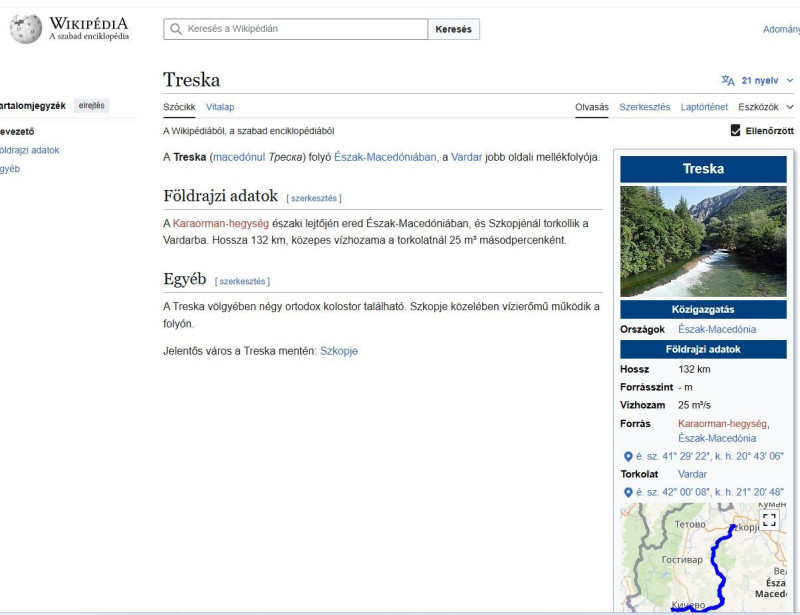Image resolution: width=800 pixels, height=615 pixels.
Task: Click the source coordinates pin icon
Action: pos(629,457)
